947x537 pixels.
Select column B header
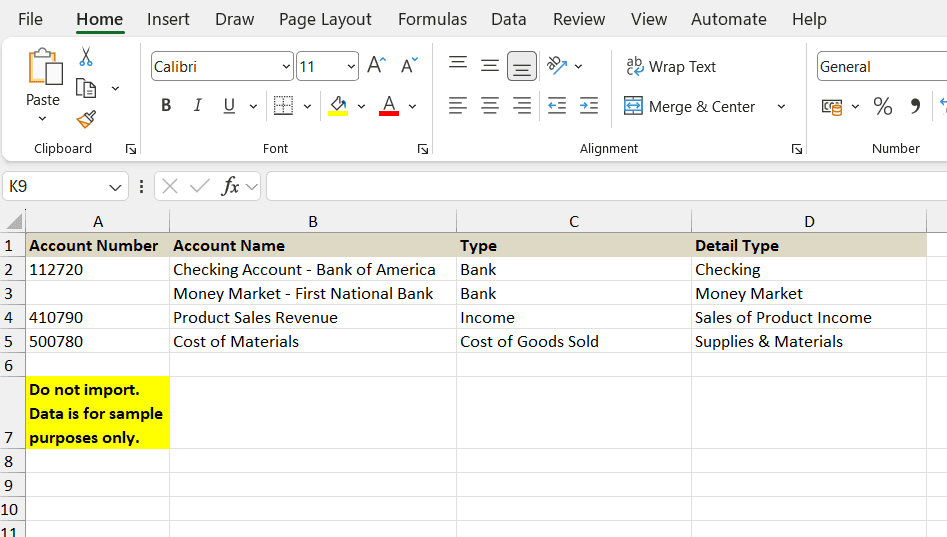tap(313, 222)
